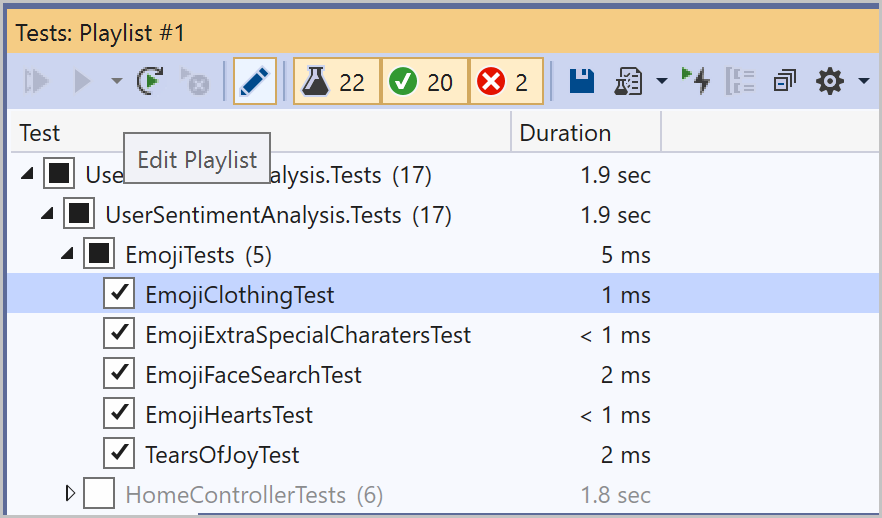
Task: Repeat last run icon
Action: click(x=150, y=81)
